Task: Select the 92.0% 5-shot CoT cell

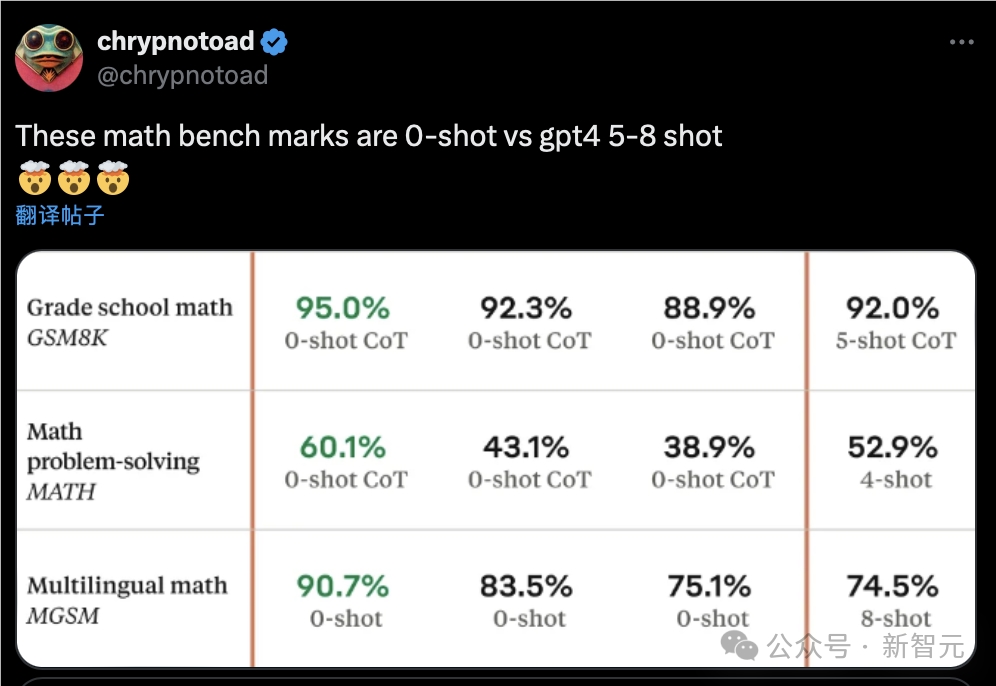Action: coord(893,323)
